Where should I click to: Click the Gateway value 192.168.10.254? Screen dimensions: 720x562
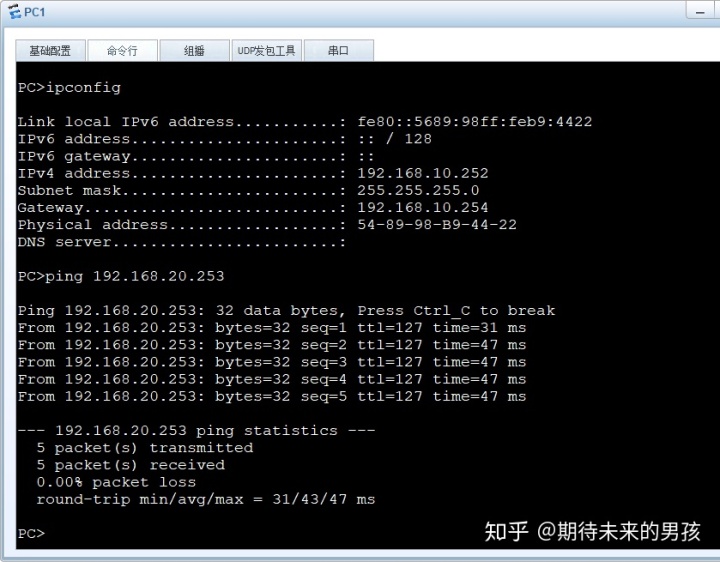(423, 208)
